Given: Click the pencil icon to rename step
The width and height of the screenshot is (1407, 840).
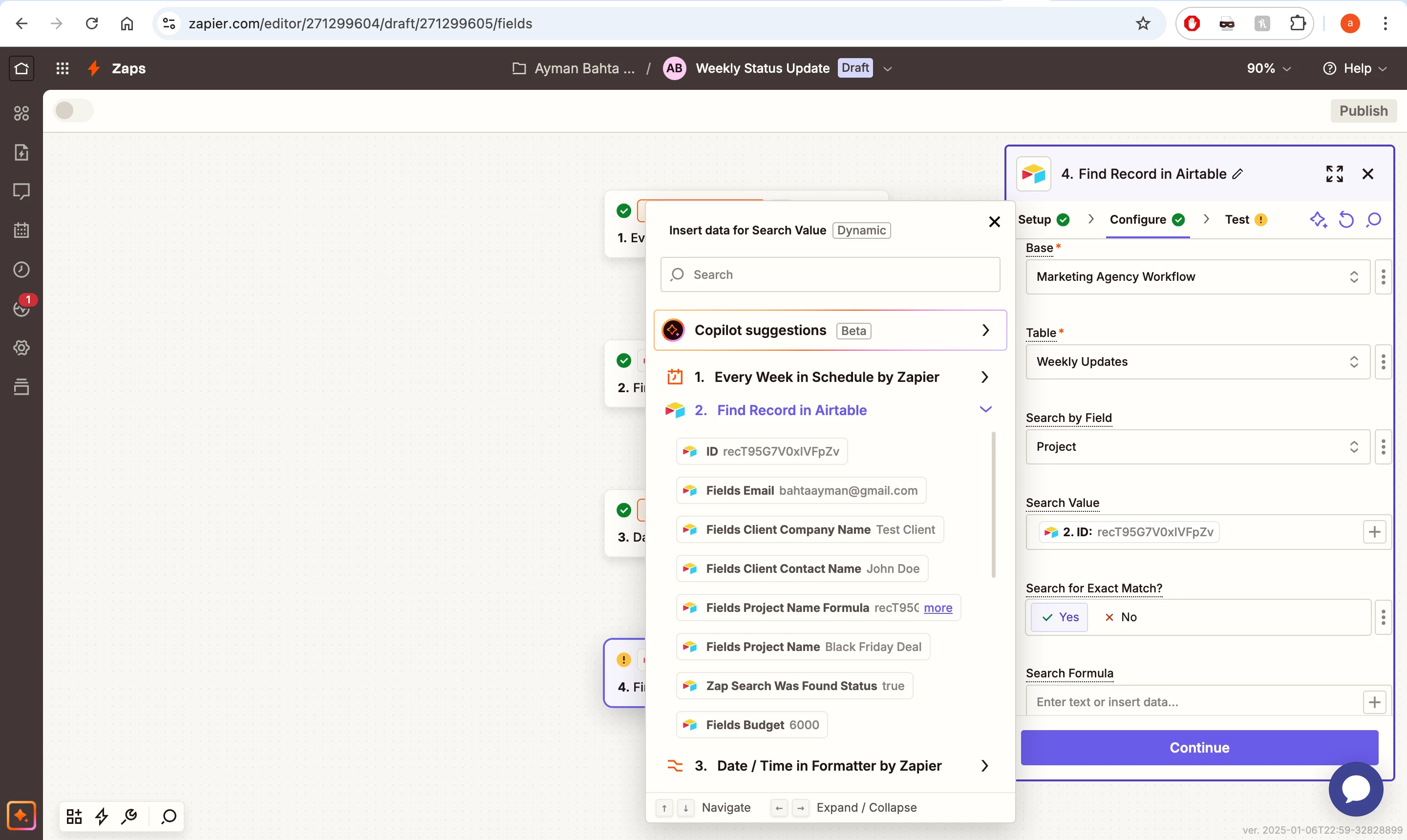Looking at the screenshot, I should 1237,174.
